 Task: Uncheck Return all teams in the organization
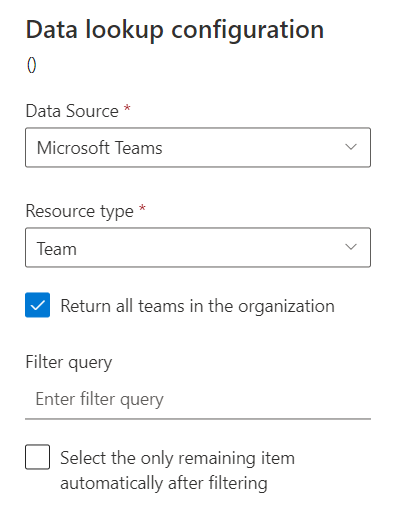click(37, 305)
